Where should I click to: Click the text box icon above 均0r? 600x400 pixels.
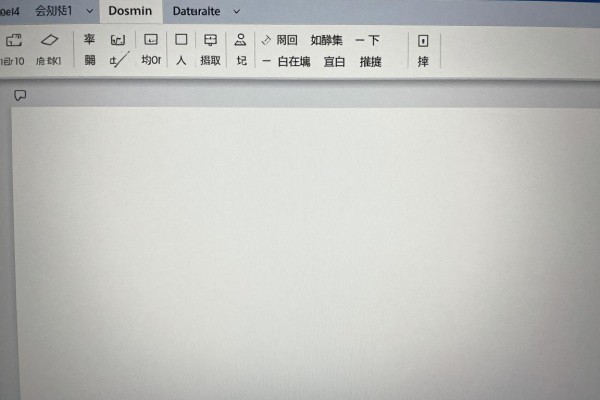pos(151,39)
